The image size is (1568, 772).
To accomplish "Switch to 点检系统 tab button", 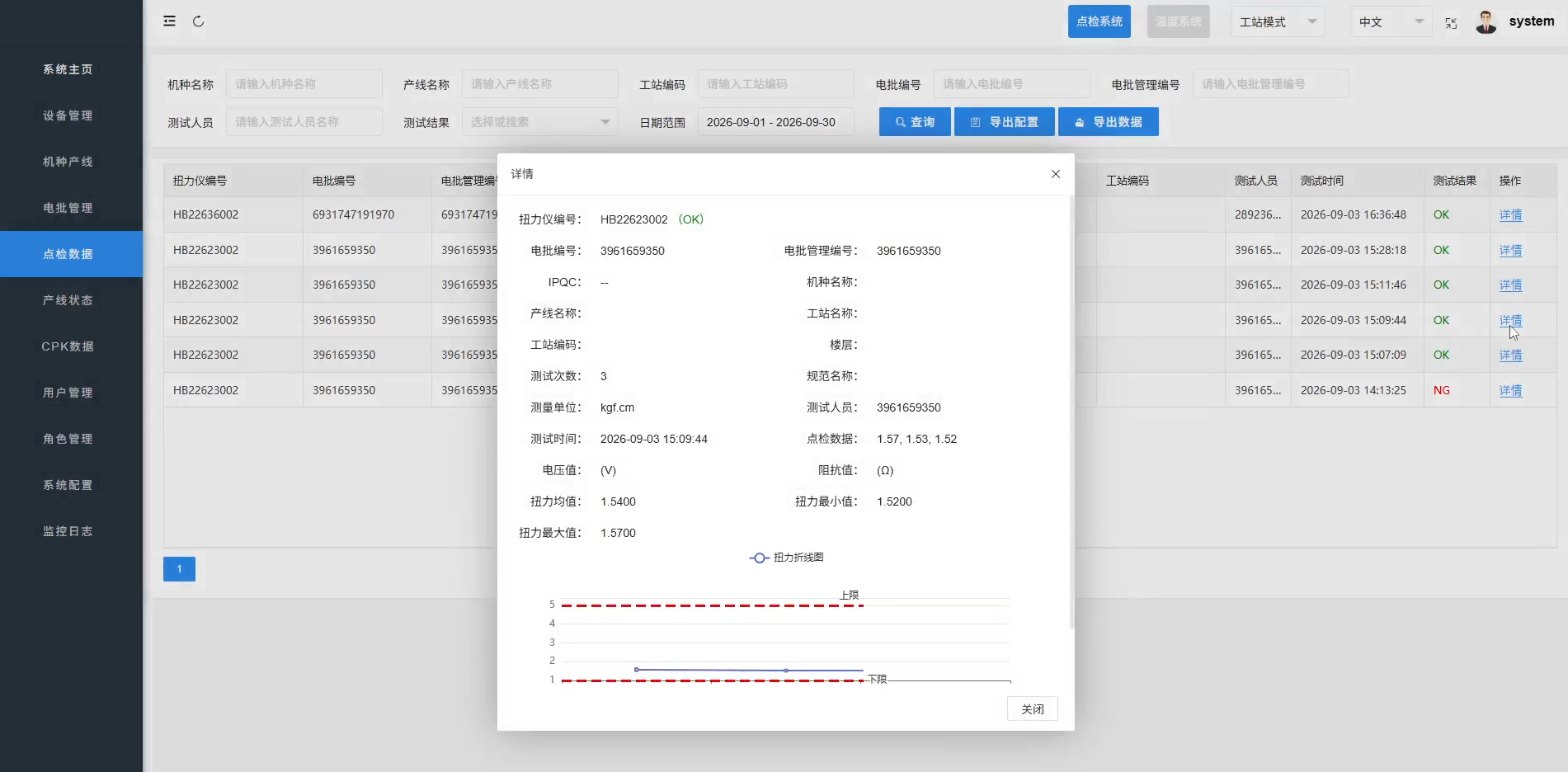I will [1099, 21].
